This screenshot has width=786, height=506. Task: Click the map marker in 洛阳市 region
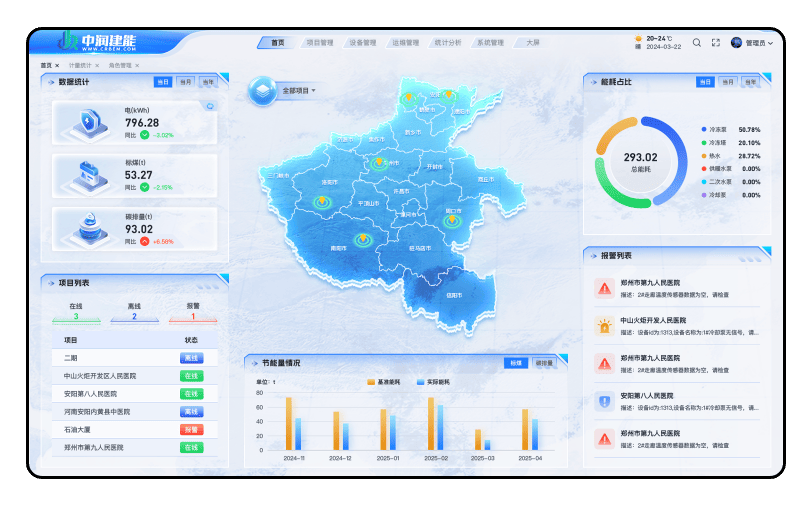322,202
